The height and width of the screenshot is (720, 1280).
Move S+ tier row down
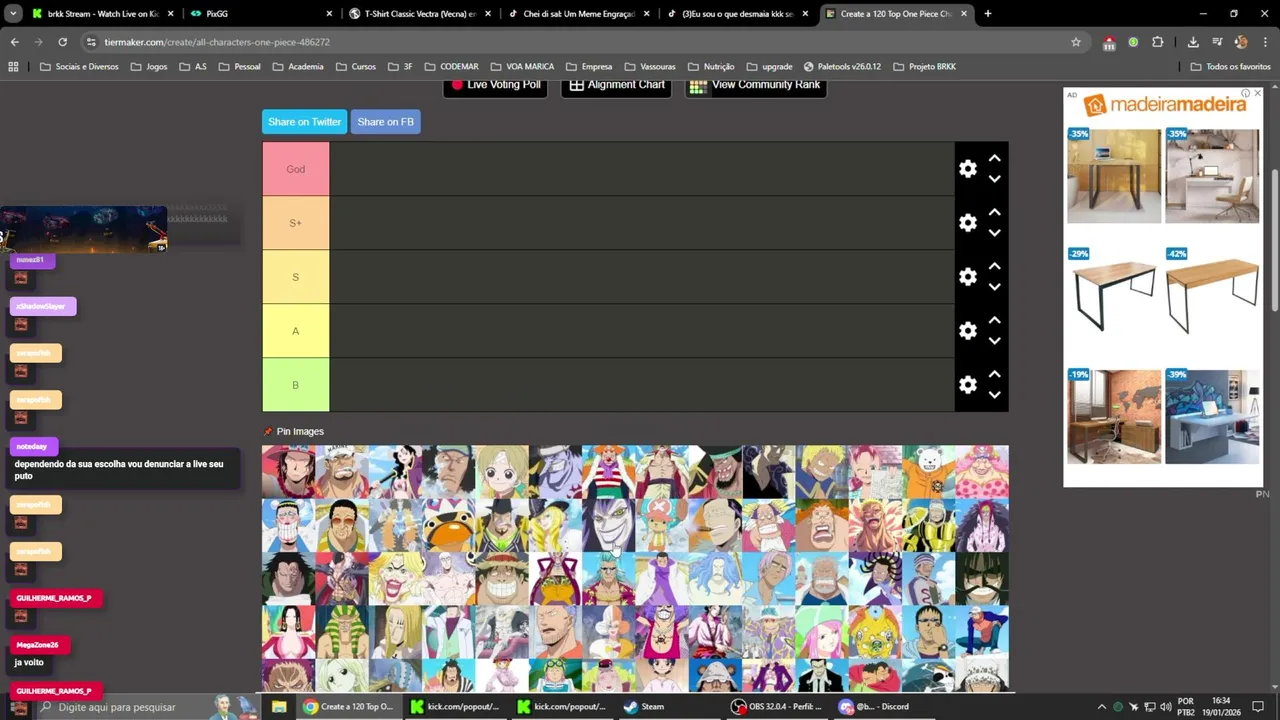[994, 233]
